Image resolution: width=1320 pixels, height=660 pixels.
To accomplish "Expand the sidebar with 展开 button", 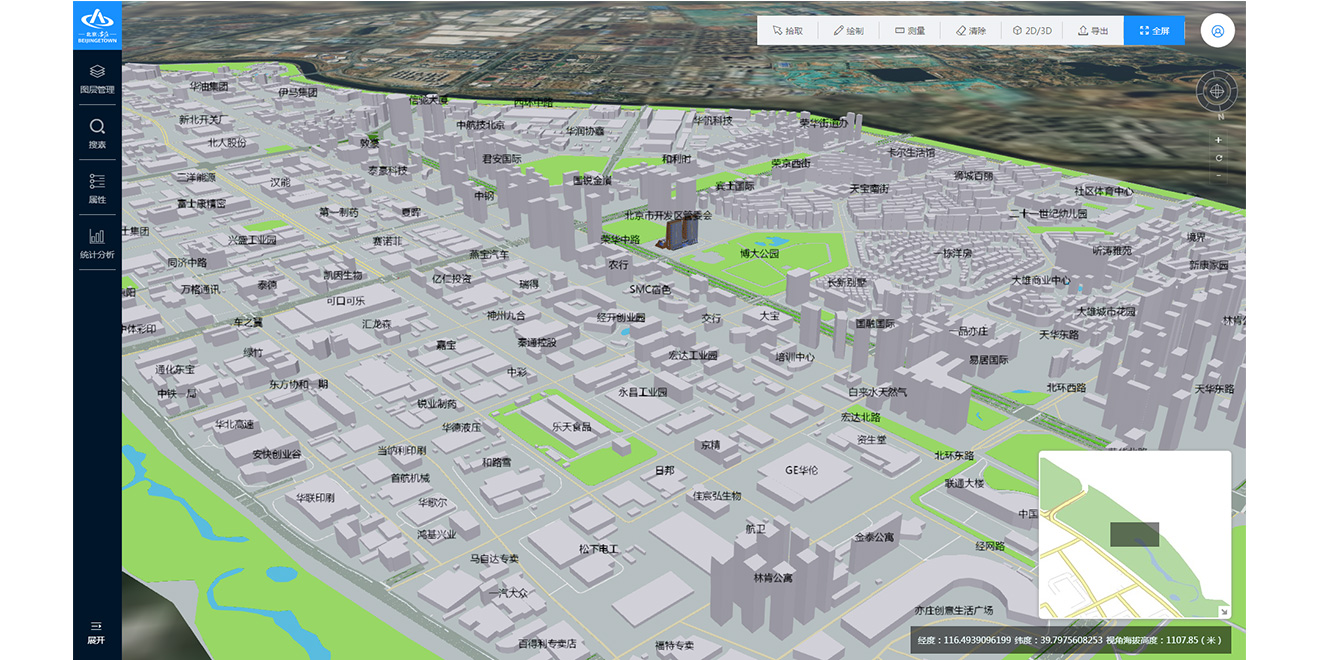I will coord(97,631).
